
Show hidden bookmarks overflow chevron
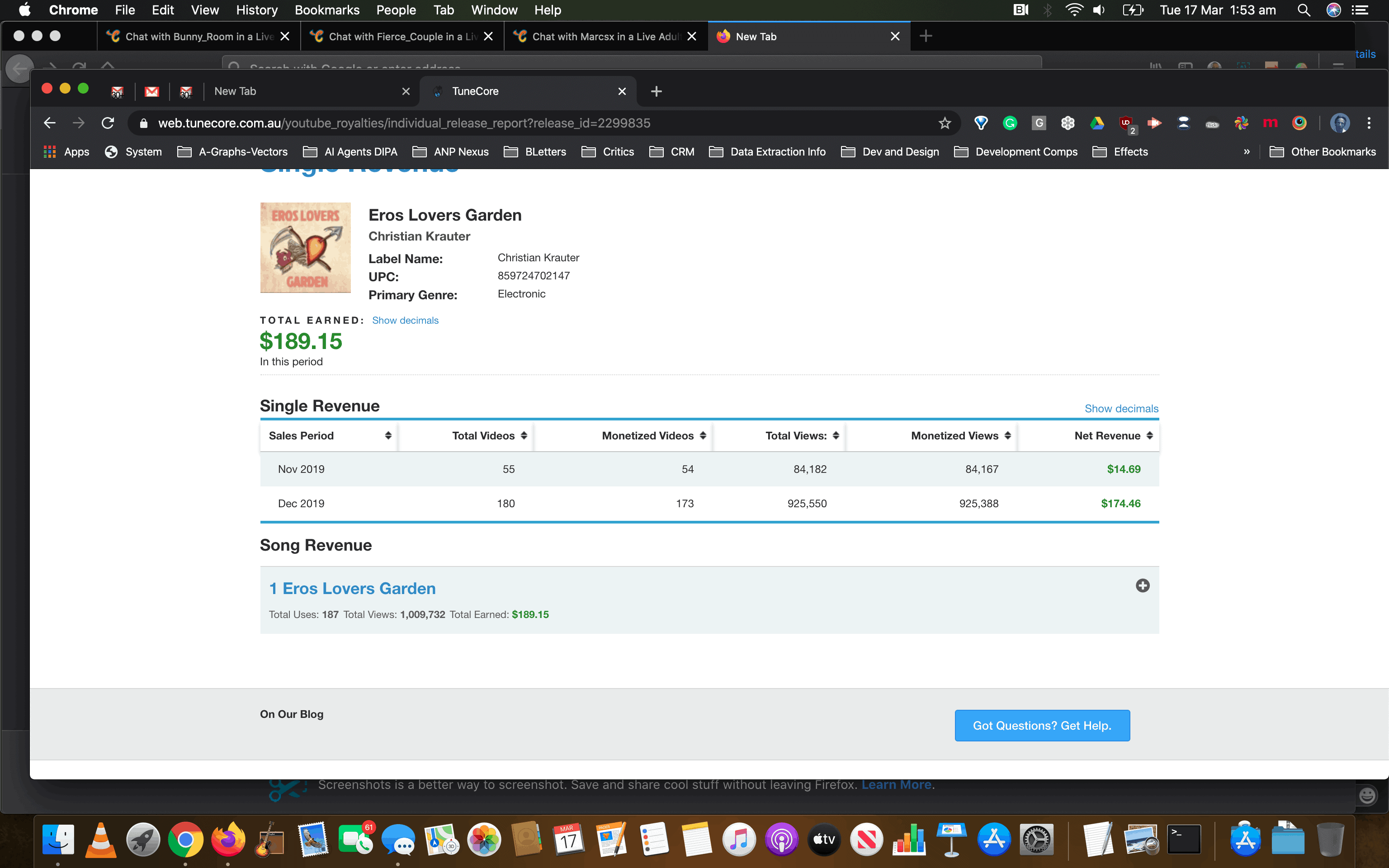click(x=1247, y=151)
